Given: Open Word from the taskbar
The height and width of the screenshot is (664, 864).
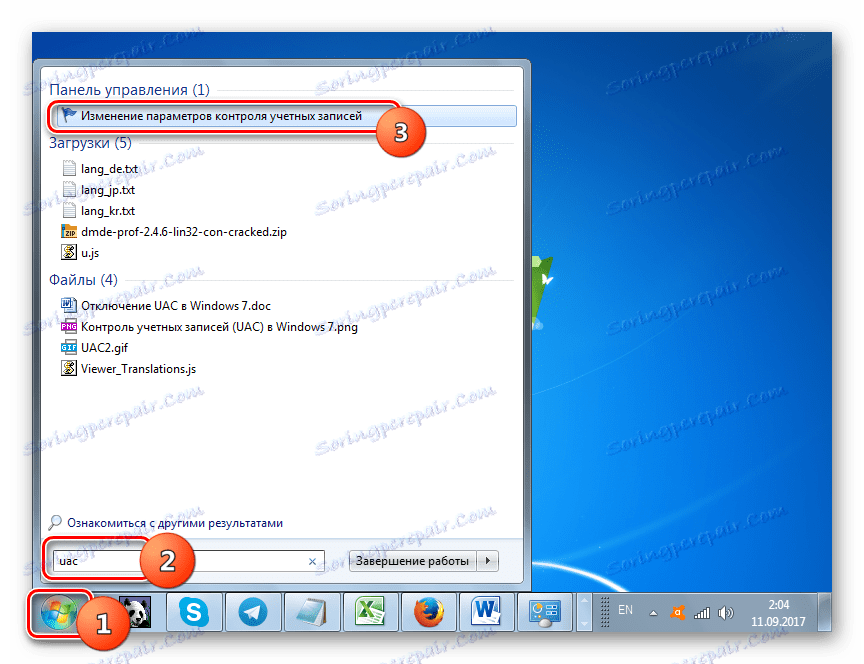Looking at the screenshot, I should coord(487,612).
